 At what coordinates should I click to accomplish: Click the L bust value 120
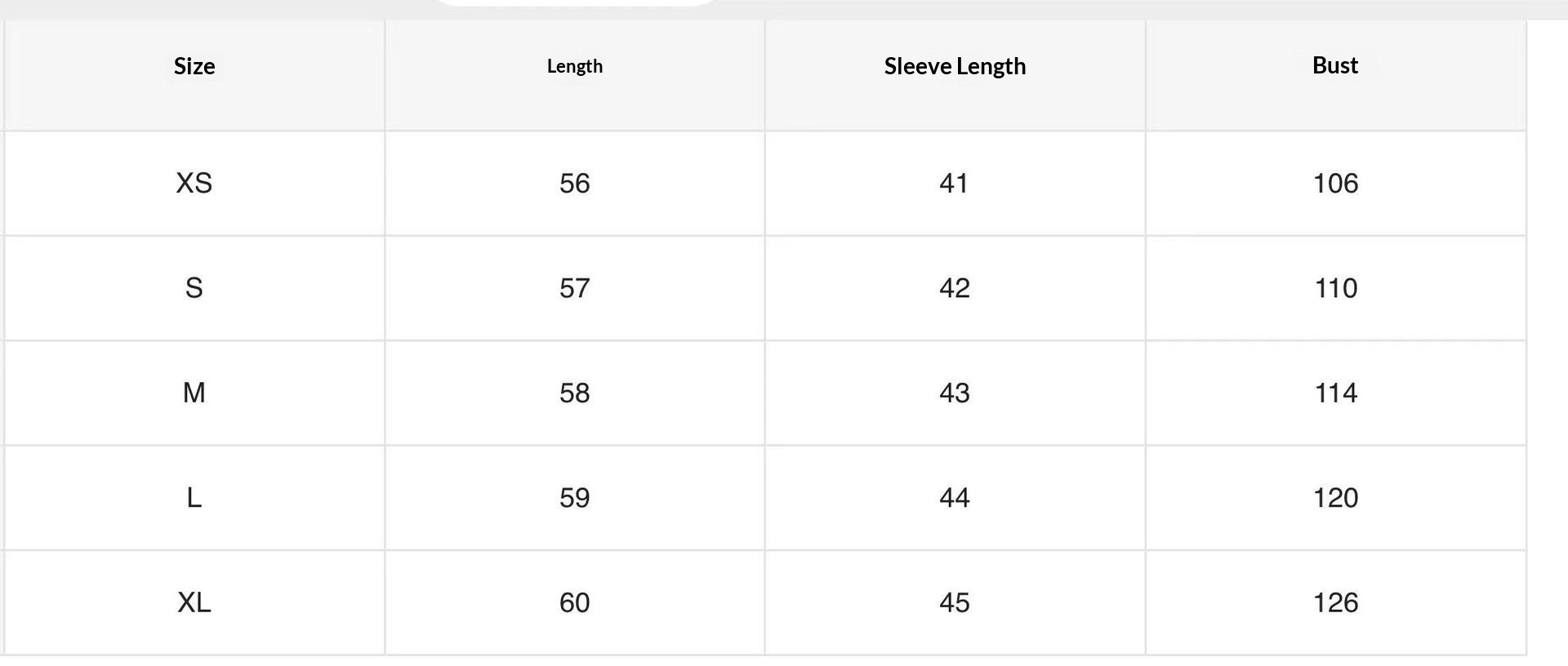click(x=1335, y=498)
